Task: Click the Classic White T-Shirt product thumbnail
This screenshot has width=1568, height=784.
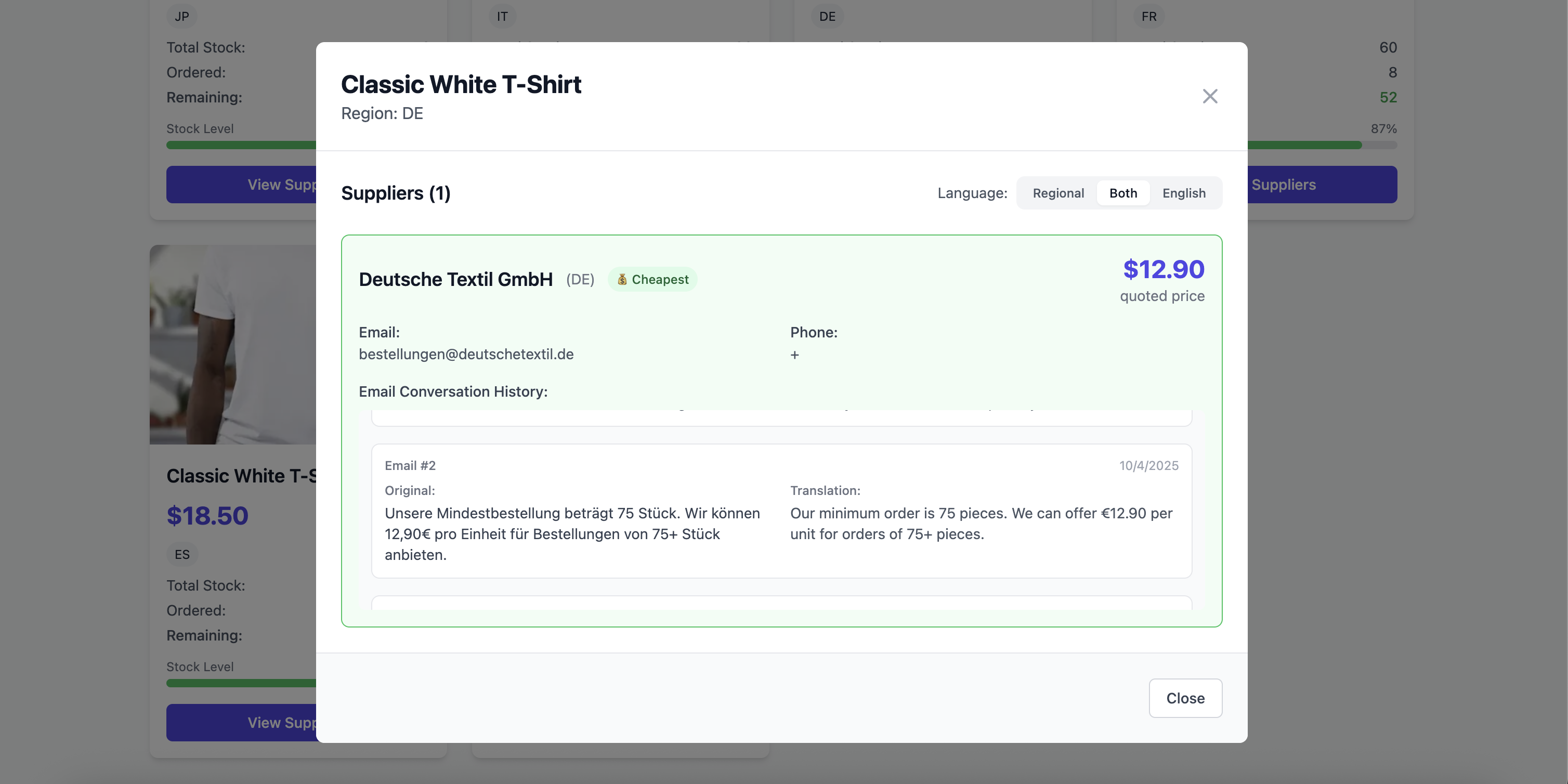Action: pyautogui.click(x=232, y=345)
